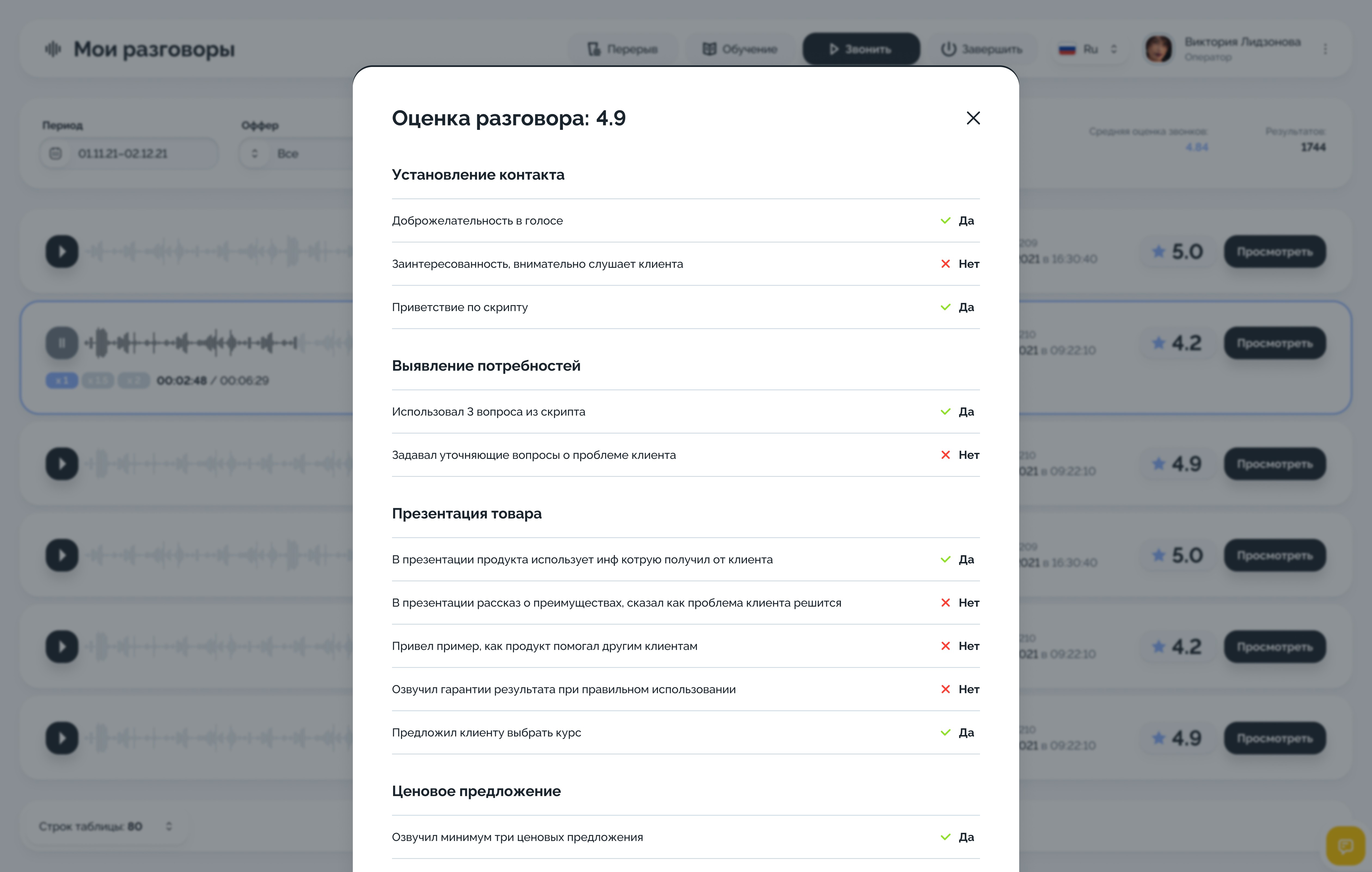This screenshot has width=1372, height=872.
Task: Switch playback speed to x1.5
Action: click(x=98, y=380)
